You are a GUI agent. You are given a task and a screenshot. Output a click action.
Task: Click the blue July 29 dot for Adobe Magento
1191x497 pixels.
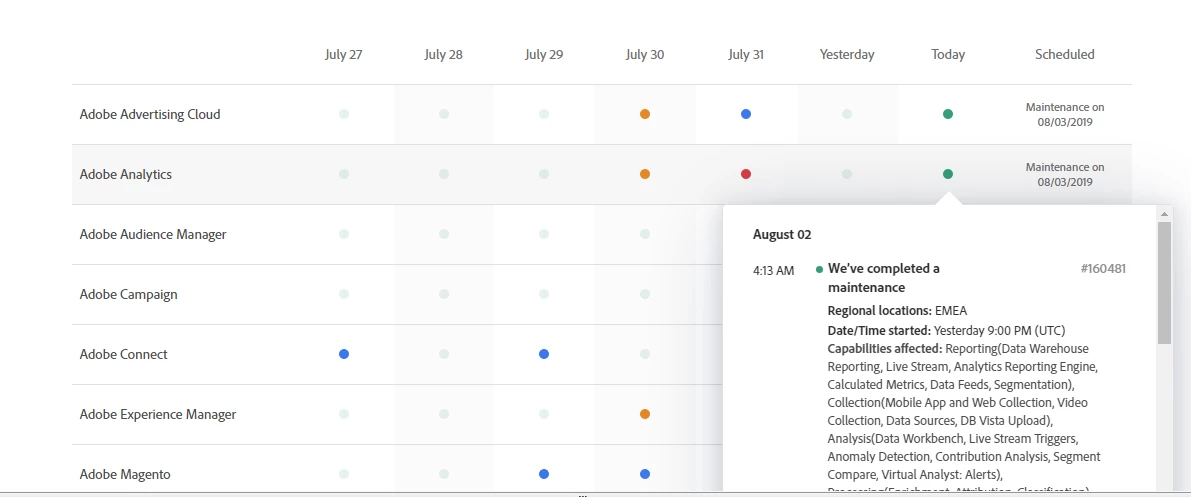pyautogui.click(x=544, y=474)
